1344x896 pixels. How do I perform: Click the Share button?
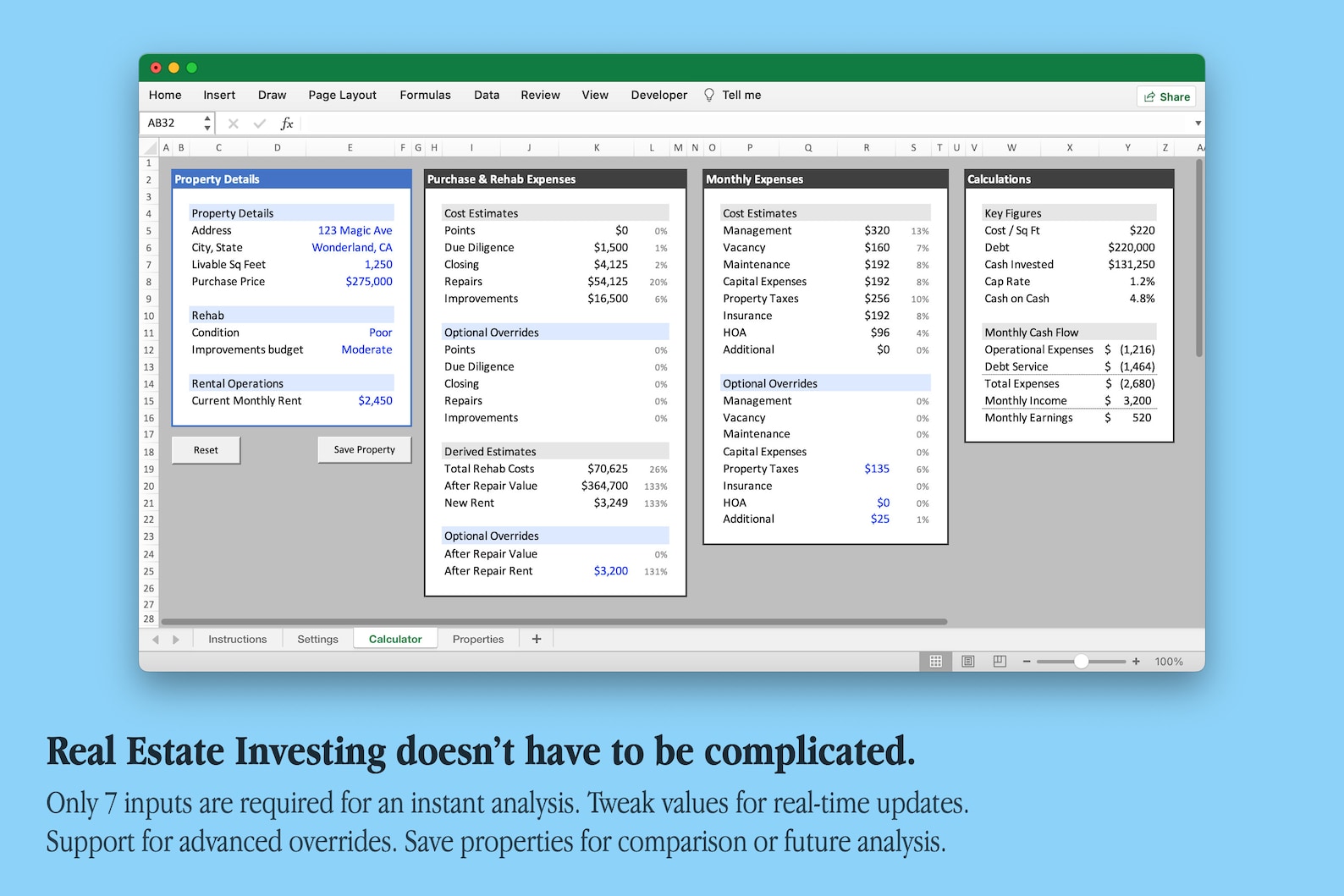pos(1166,96)
